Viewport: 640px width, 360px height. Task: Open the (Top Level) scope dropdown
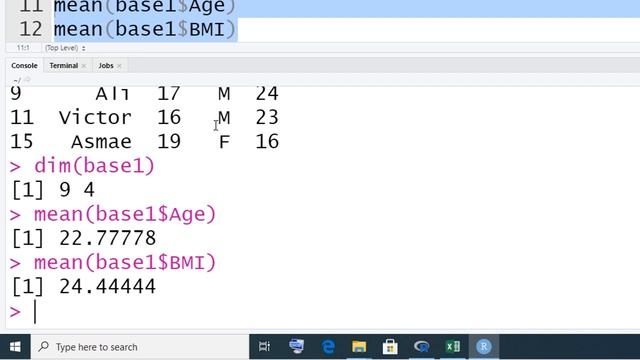[x=65, y=48]
